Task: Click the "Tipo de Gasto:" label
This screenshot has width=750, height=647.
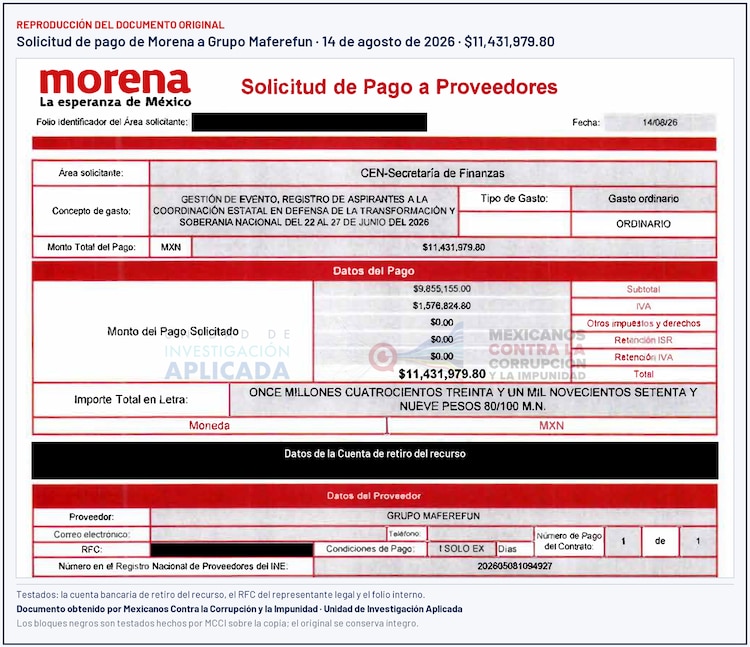Action: point(514,198)
